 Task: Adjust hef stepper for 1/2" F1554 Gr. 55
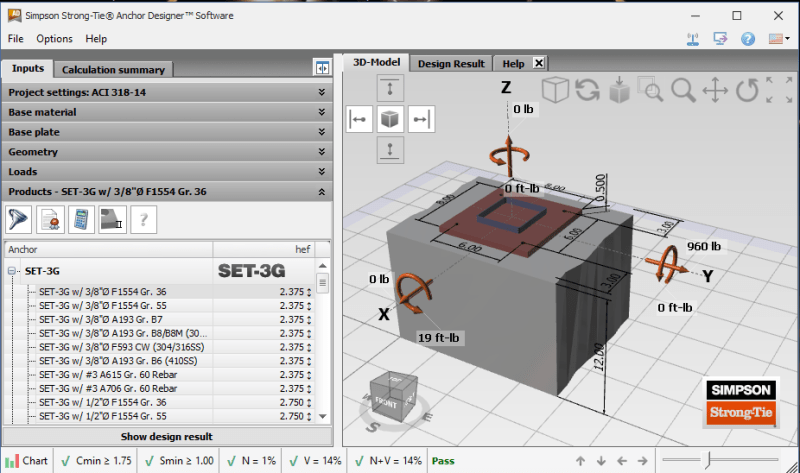click(309, 417)
